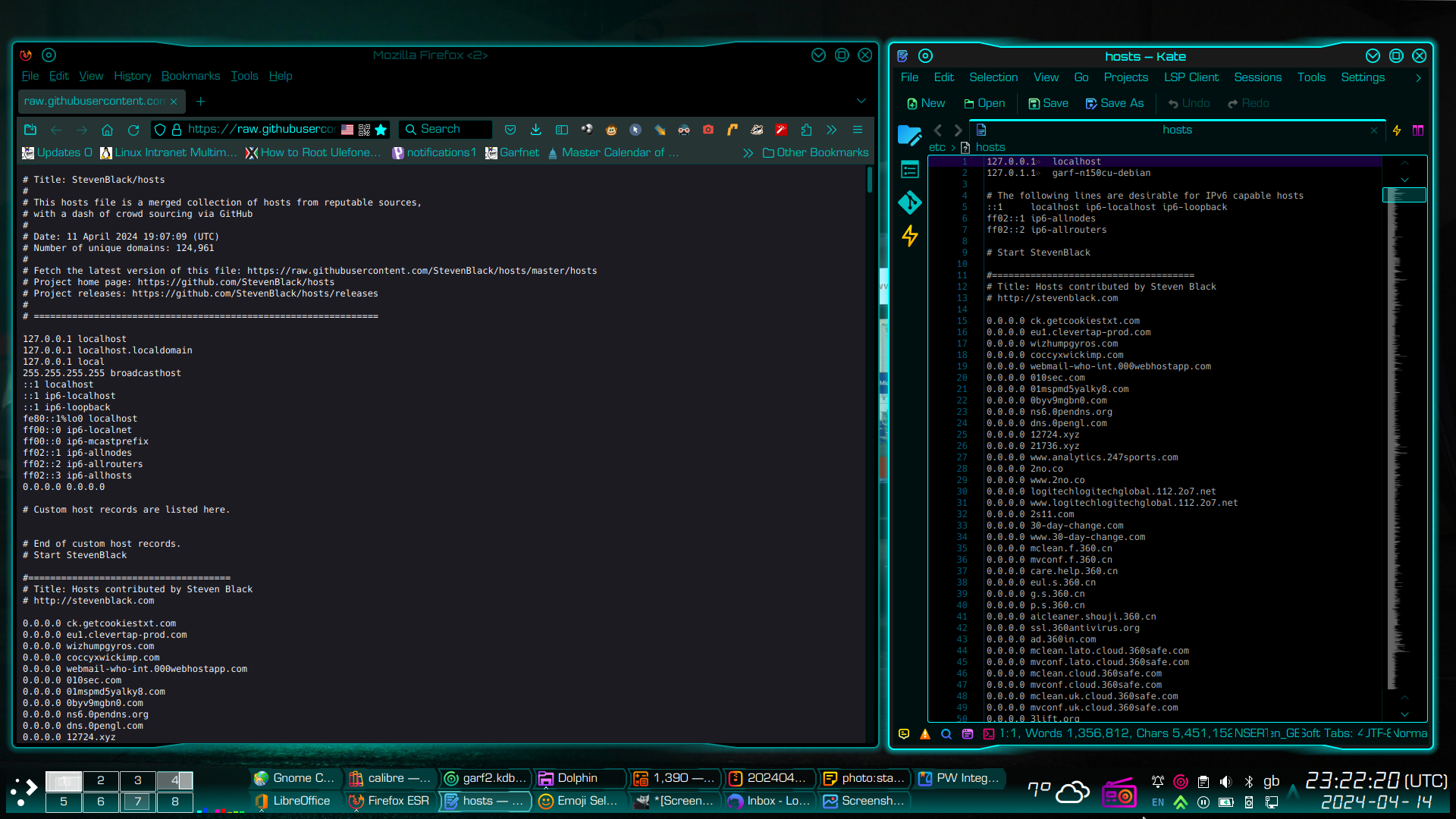Screen dimensions: 1456x819
Task: Open the Kate Documents folder sidebar icon
Action: tap(909, 135)
